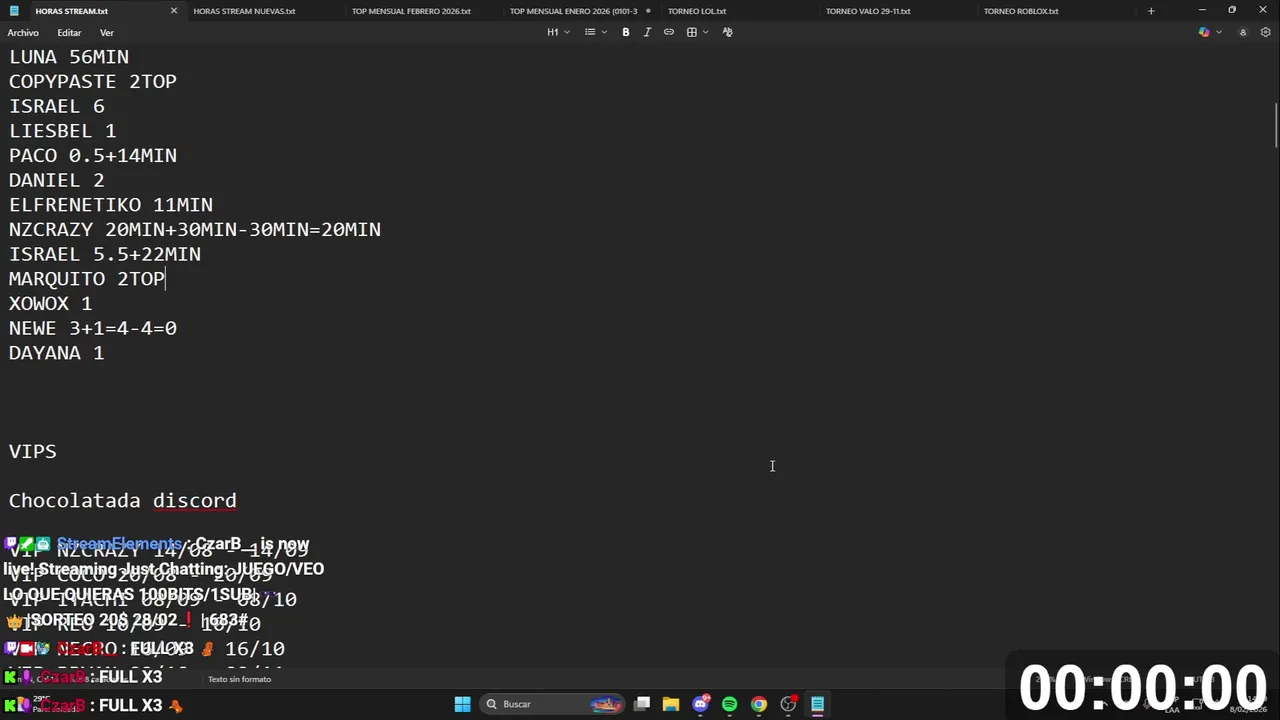Switch to TORNEO ROBLOX.txt tab
This screenshot has height=720, width=1280.
tap(1021, 11)
